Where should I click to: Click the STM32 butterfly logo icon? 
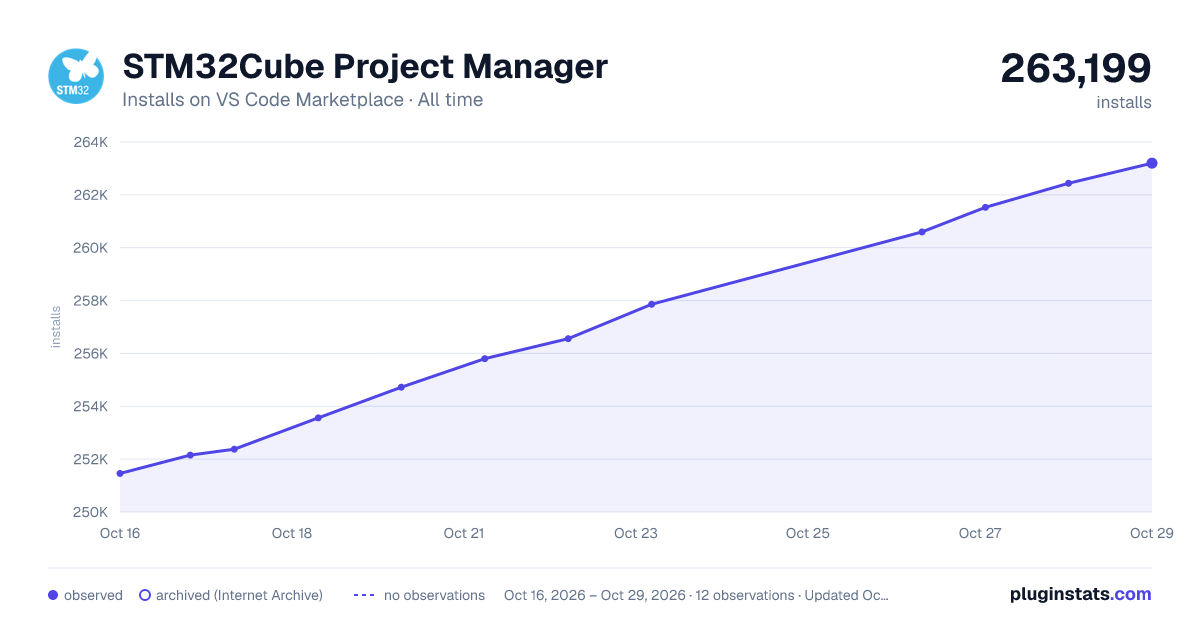(x=77, y=77)
